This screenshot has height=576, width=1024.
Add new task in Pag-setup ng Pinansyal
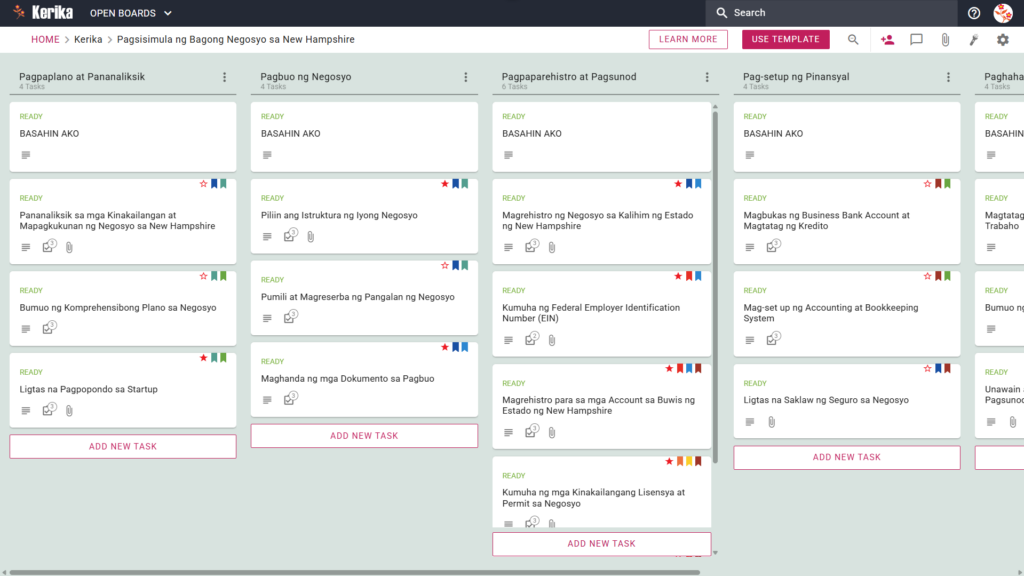pyautogui.click(x=847, y=457)
